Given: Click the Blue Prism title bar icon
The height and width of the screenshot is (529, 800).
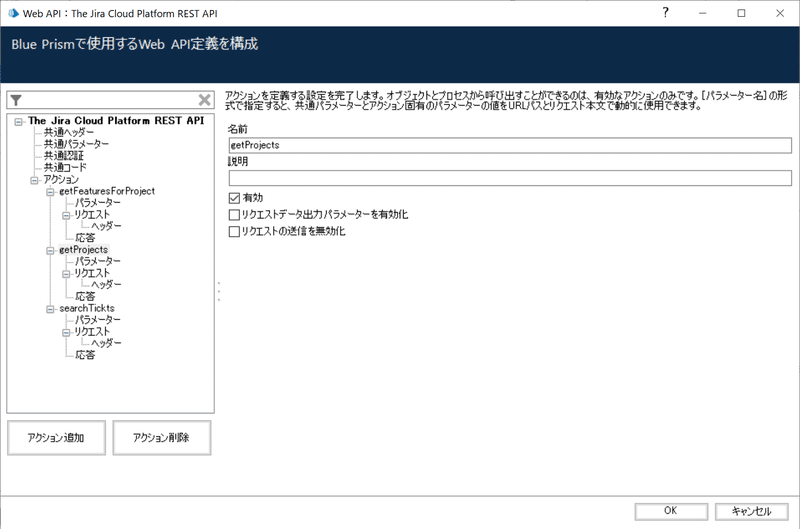Looking at the screenshot, I should [x=13, y=13].
